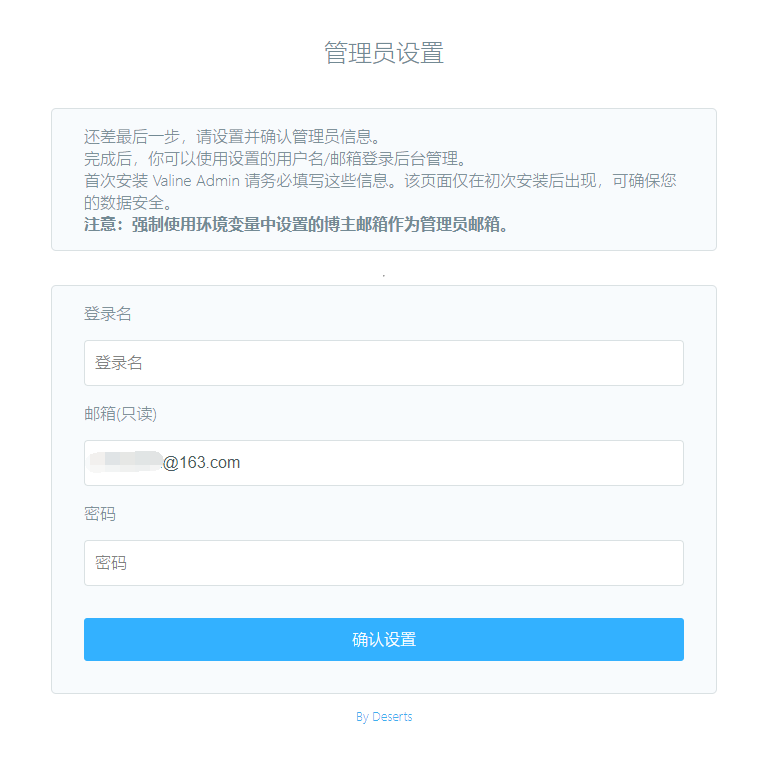Click the 密码 label above the password field
Image resolution: width=784 pixels, height=763 pixels.
[100, 514]
